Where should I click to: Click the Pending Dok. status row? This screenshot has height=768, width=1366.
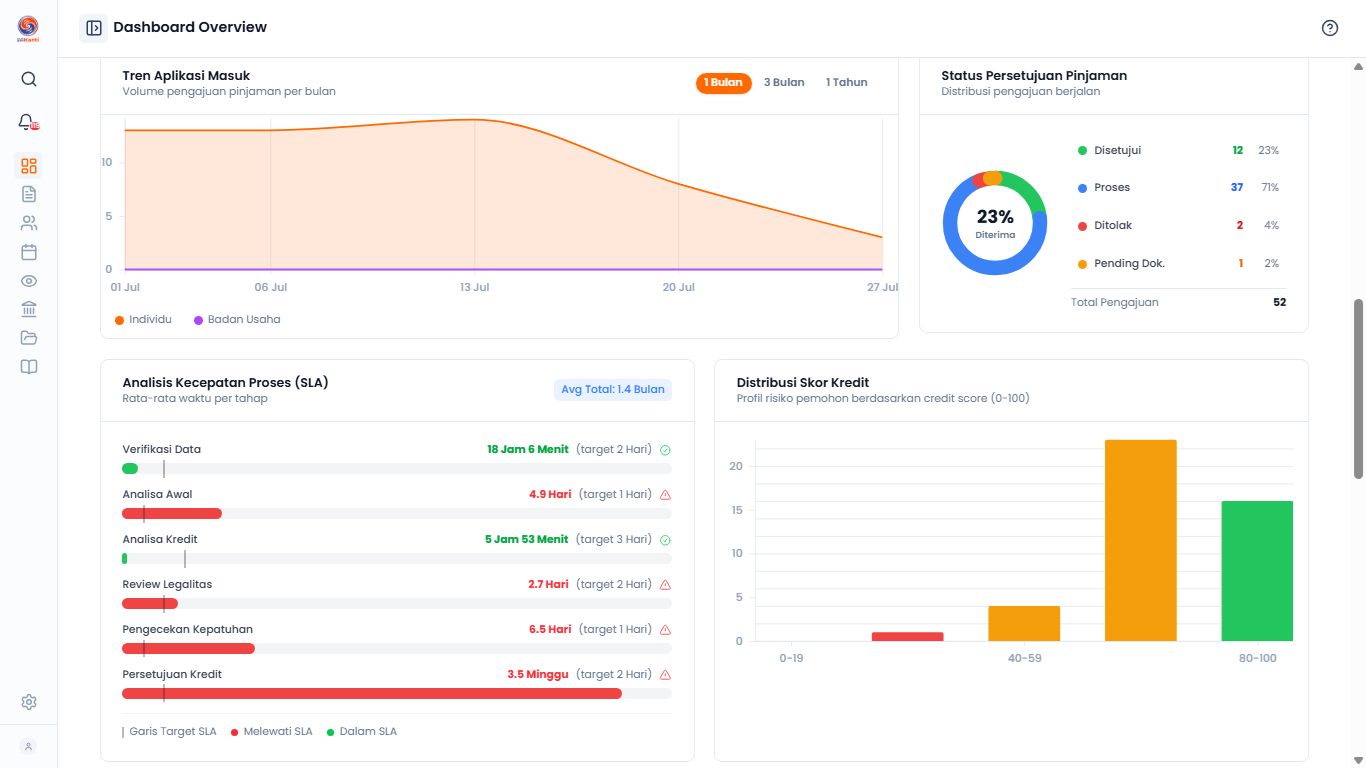[1178, 264]
